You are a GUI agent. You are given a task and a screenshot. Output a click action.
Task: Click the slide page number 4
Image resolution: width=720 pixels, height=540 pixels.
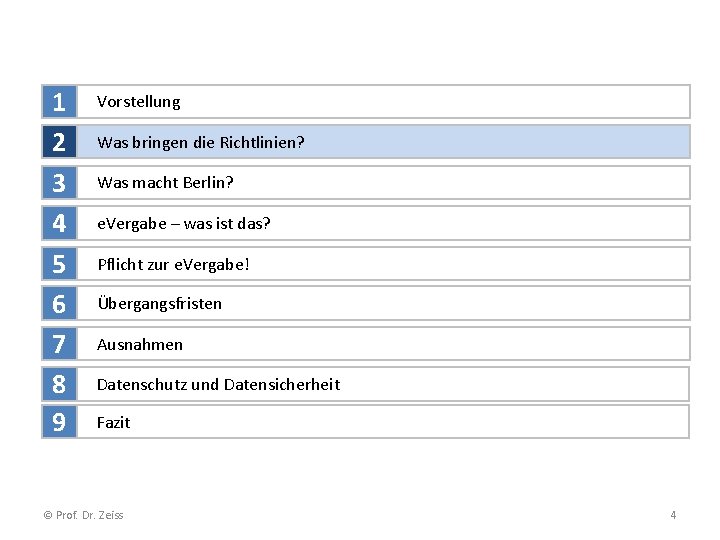[x=673, y=515]
